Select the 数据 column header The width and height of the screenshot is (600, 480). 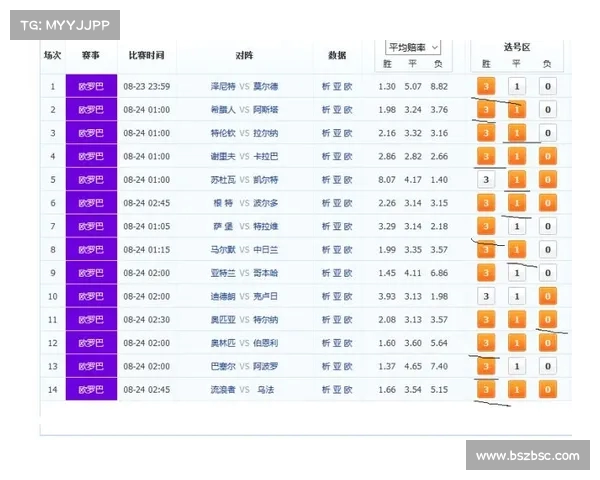(337, 56)
